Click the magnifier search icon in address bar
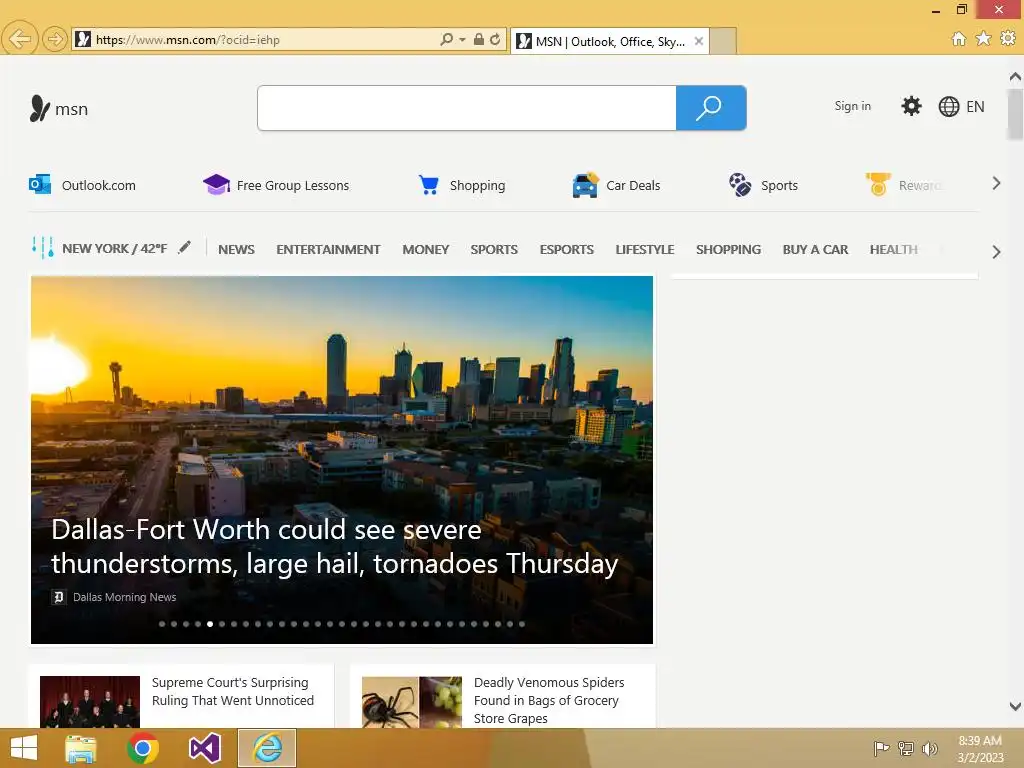This screenshot has height=768, width=1024. [446, 39]
